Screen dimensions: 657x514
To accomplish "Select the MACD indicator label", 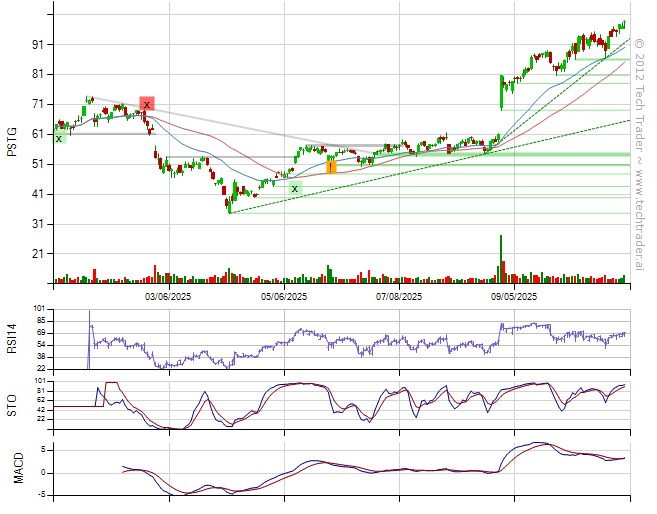I will click(17, 468).
